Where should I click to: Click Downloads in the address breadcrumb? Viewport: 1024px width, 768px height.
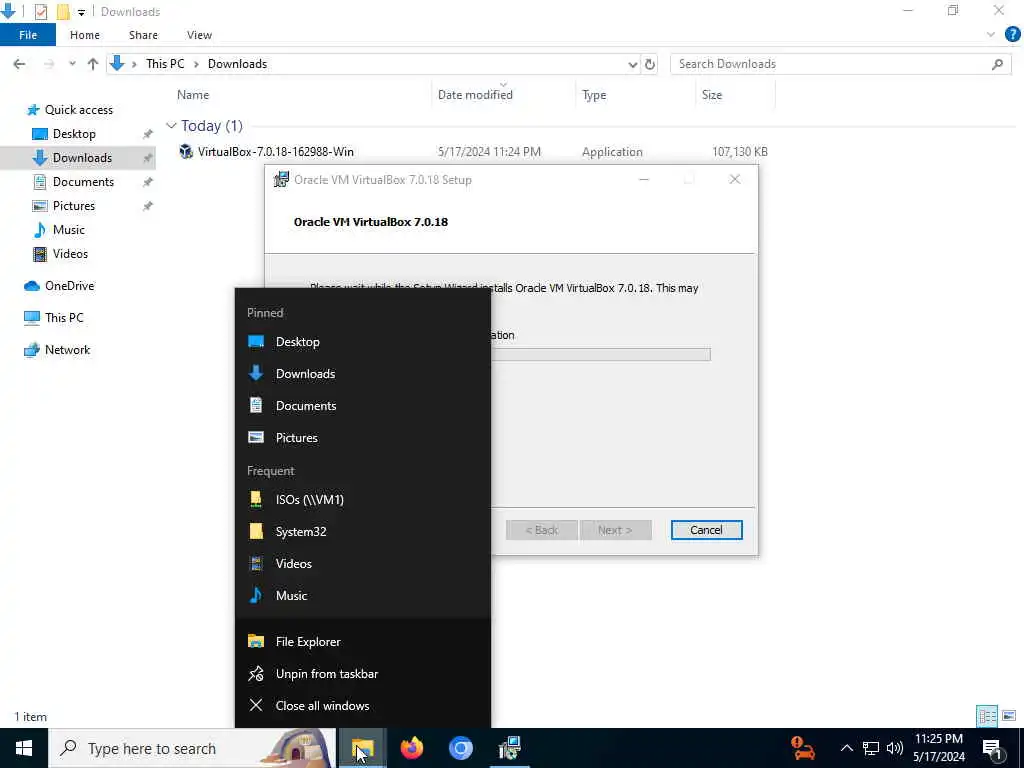tap(237, 64)
